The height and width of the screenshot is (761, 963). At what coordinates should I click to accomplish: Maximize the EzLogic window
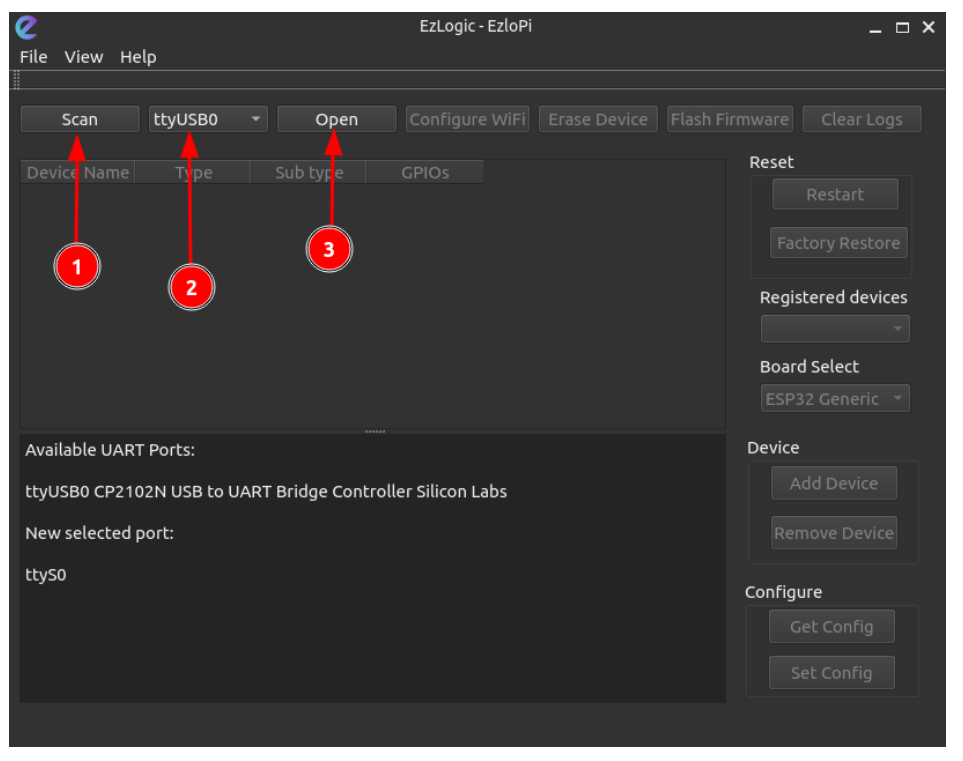[x=902, y=28]
